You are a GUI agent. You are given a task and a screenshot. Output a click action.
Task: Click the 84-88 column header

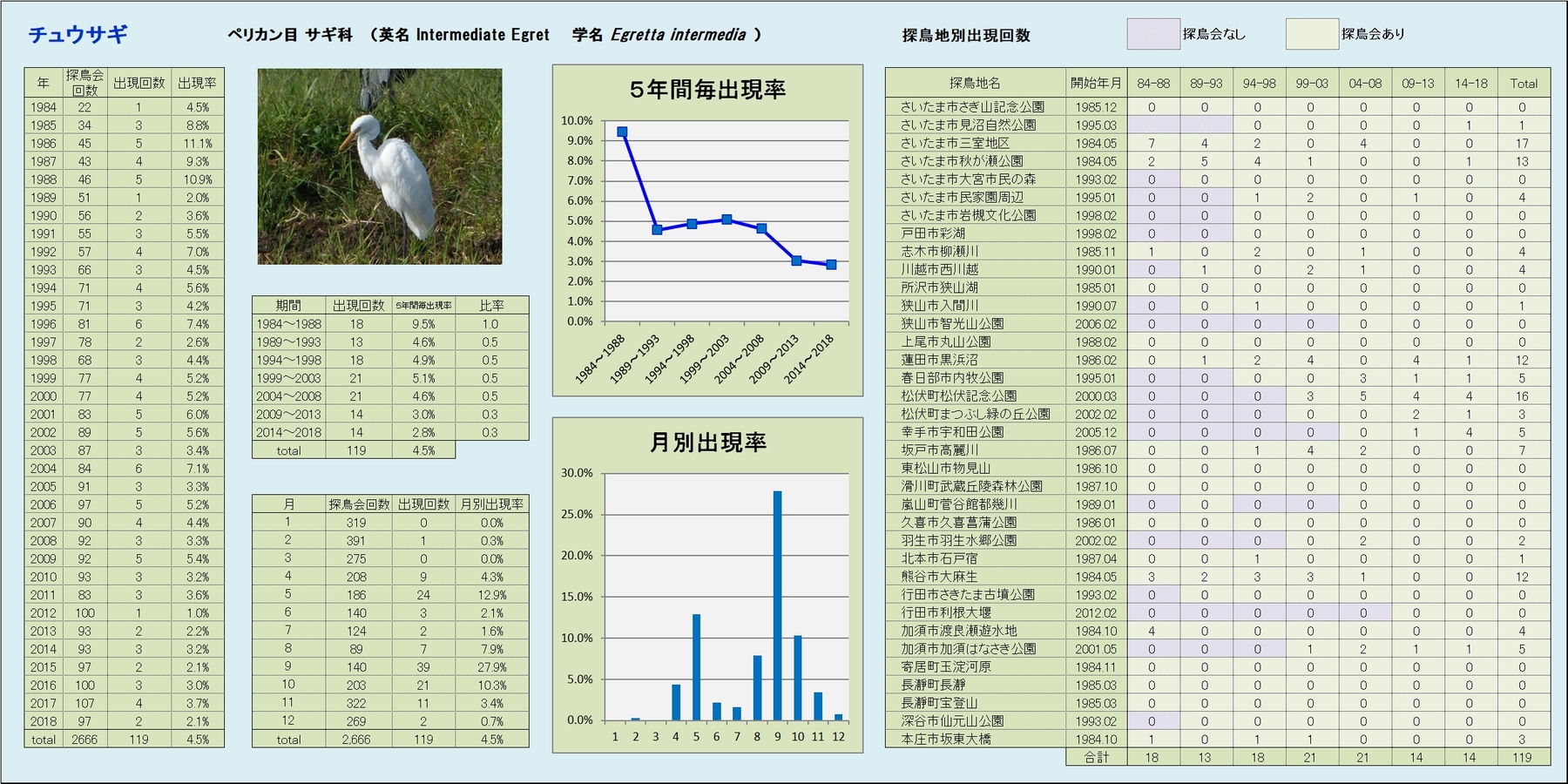(x=1152, y=84)
